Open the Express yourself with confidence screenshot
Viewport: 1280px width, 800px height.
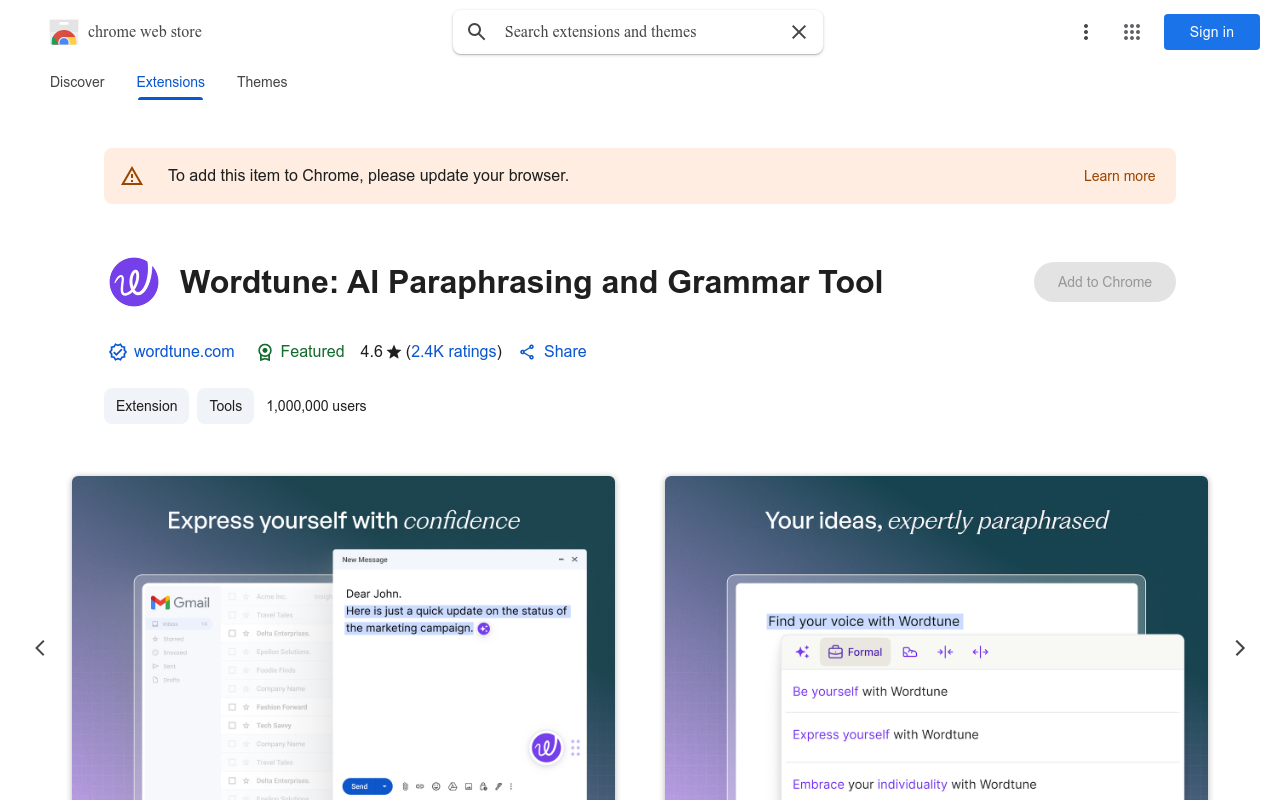click(x=343, y=638)
